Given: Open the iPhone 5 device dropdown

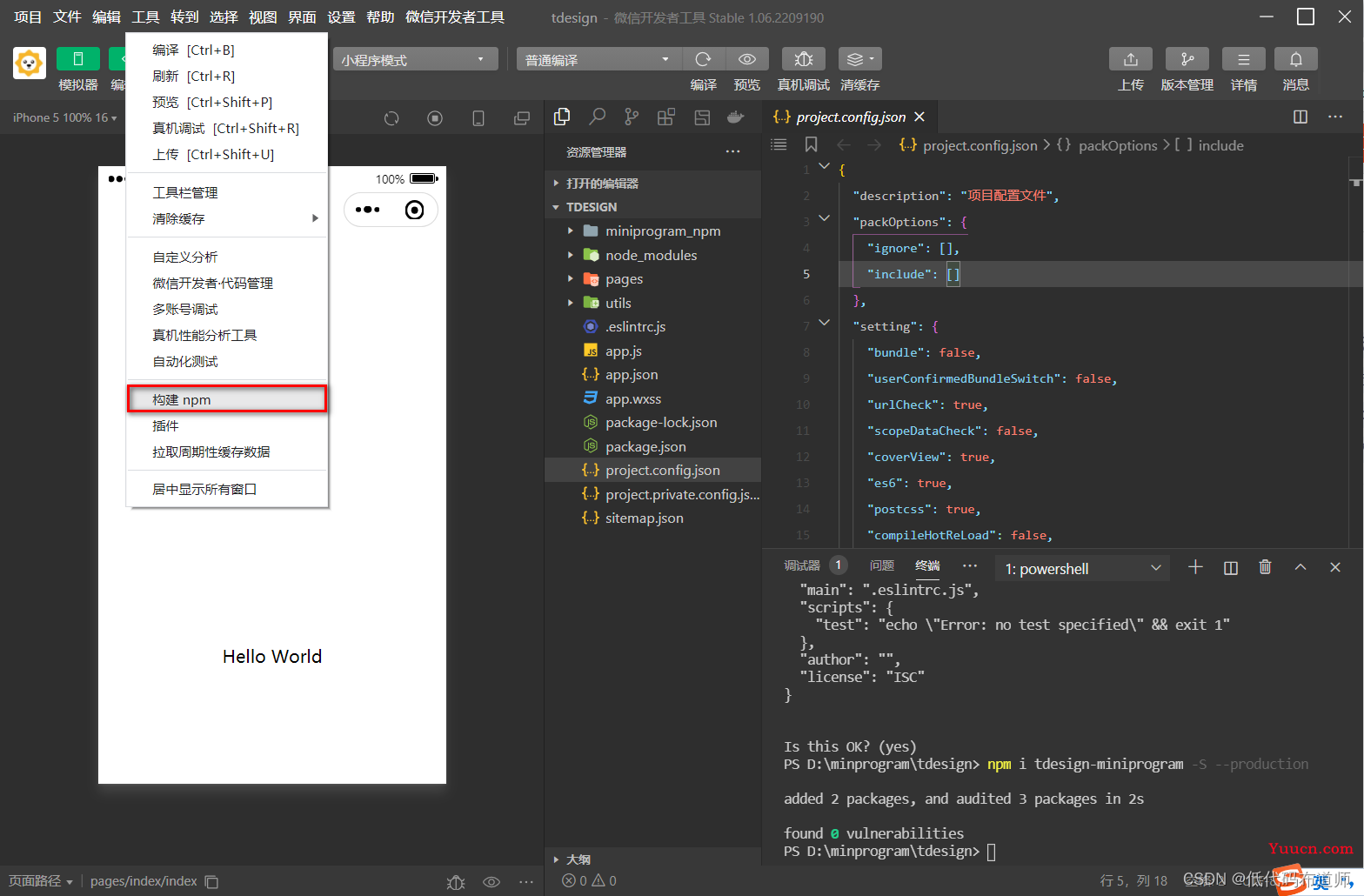Looking at the screenshot, I should coord(65,117).
